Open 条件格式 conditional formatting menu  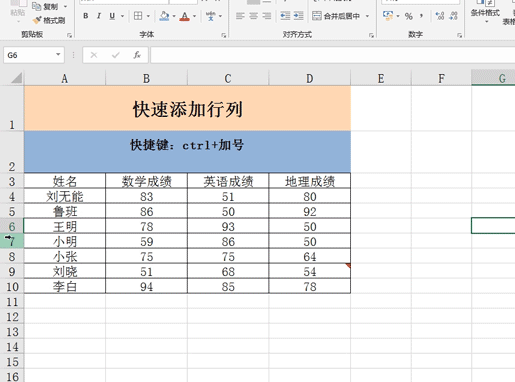pos(485,13)
